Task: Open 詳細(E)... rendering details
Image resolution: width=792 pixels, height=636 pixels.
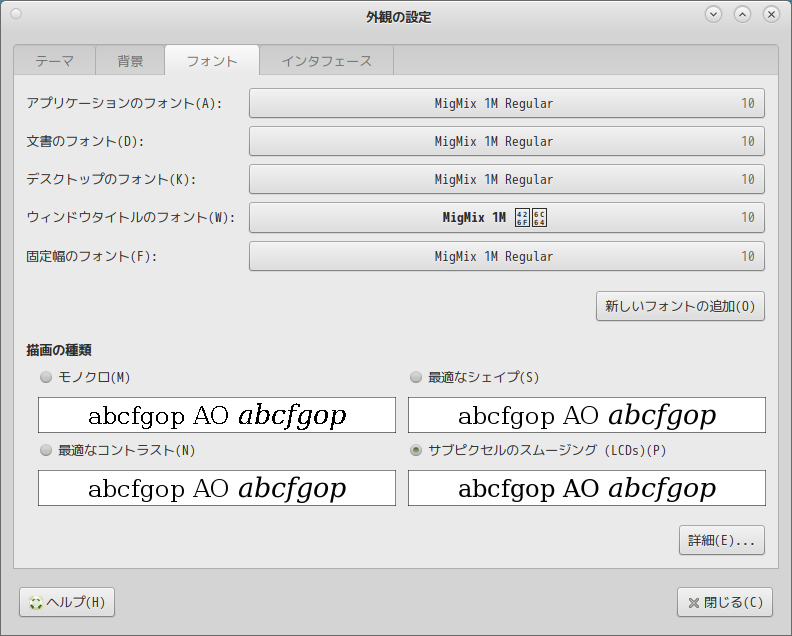Action: tap(721, 541)
